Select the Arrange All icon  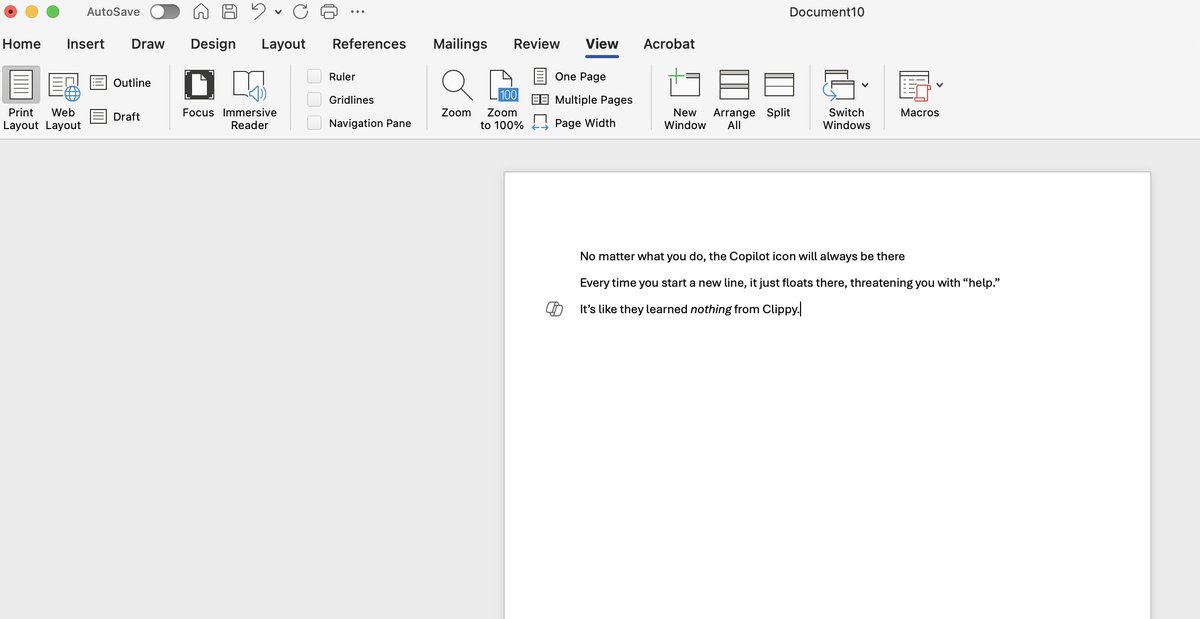[733, 97]
